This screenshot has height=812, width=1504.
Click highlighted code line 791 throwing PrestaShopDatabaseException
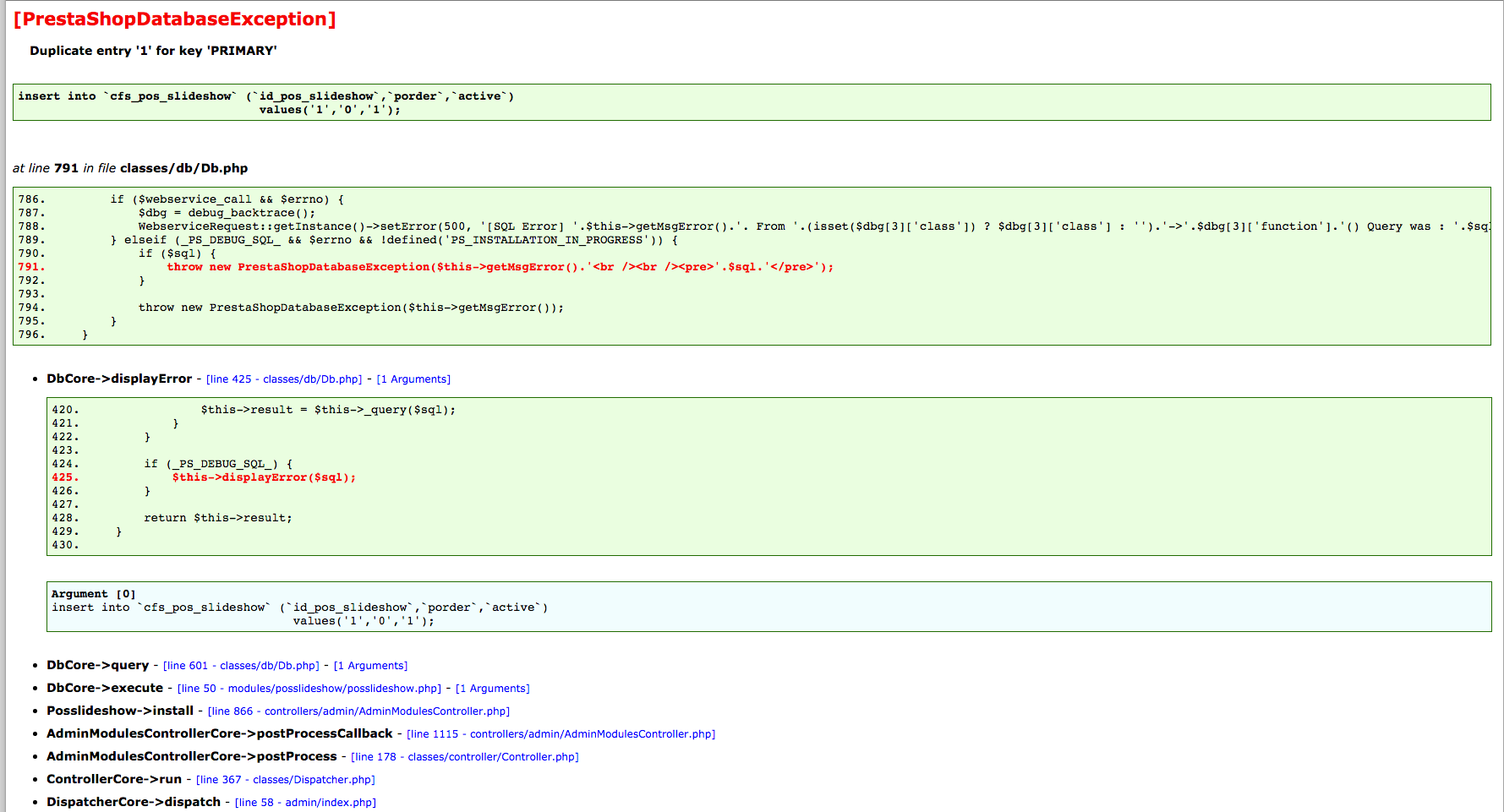[x=500, y=267]
